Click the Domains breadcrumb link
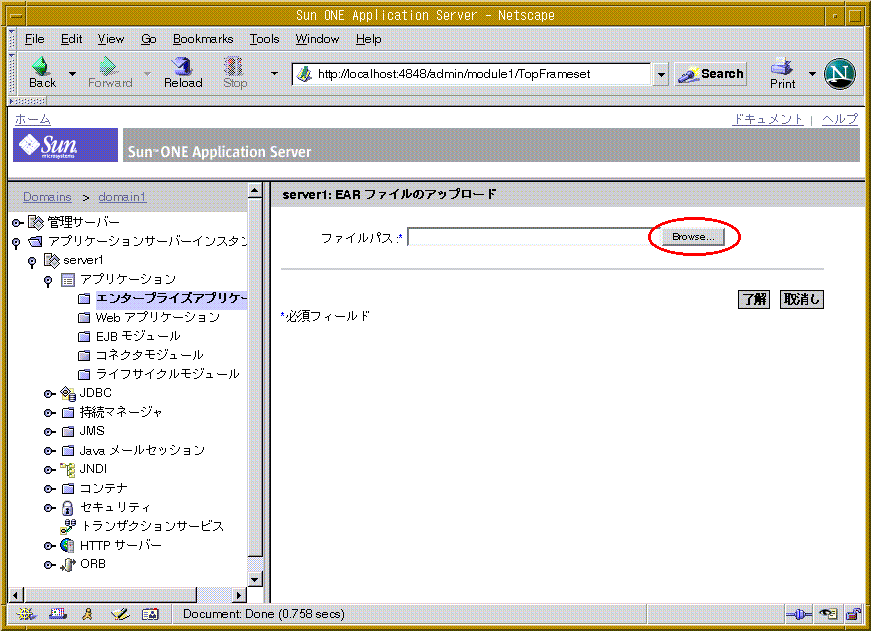 47,197
